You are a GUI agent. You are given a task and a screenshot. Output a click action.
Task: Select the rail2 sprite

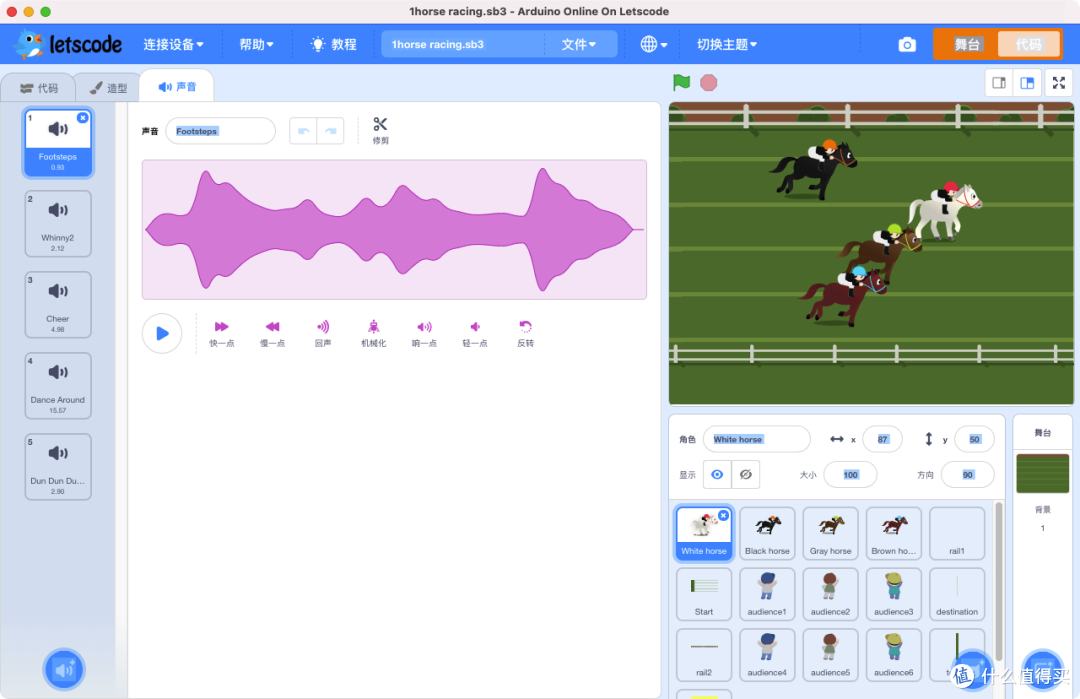704,654
